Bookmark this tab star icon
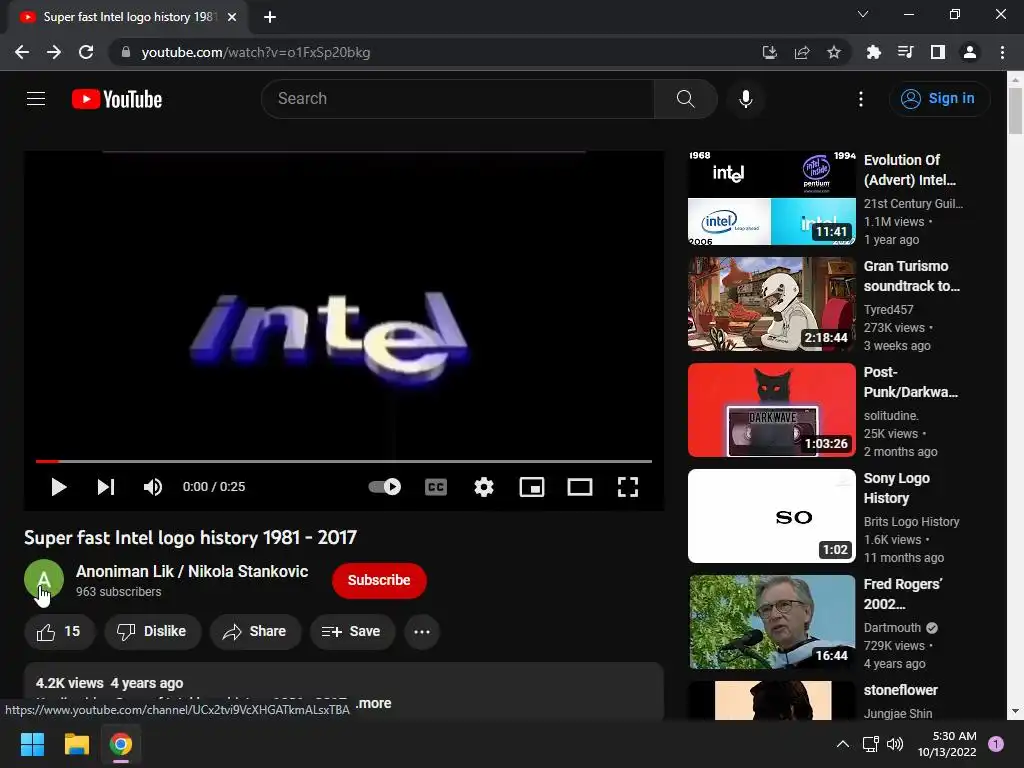Image resolution: width=1024 pixels, height=768 pixels. [834, 52]
